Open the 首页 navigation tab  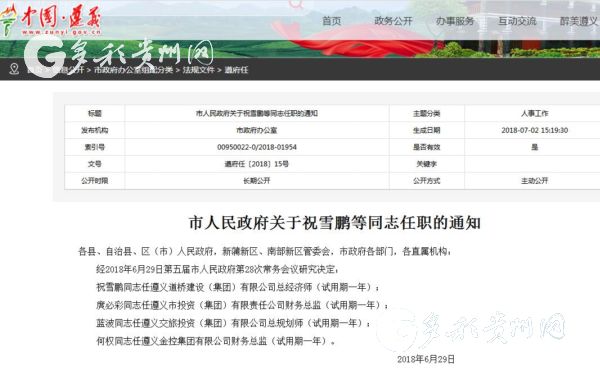coord(331,21)
